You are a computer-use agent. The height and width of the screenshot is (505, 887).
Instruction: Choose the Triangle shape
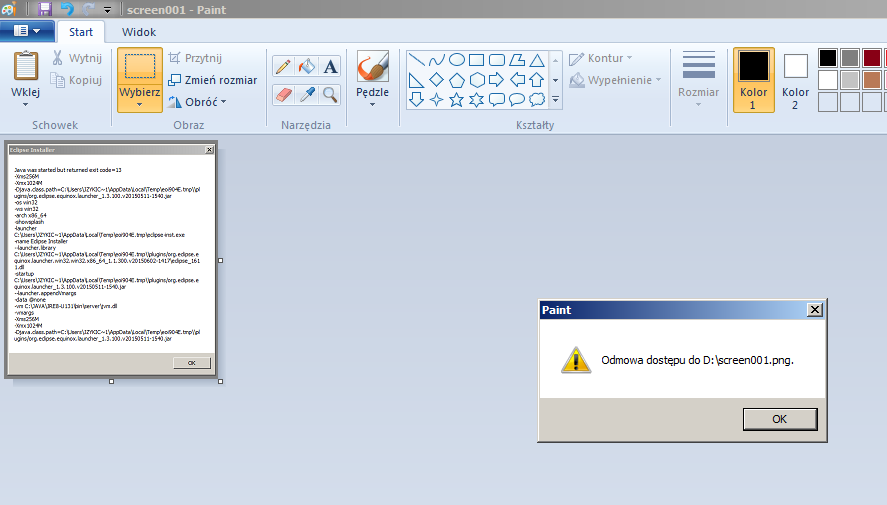pos(537,60)
